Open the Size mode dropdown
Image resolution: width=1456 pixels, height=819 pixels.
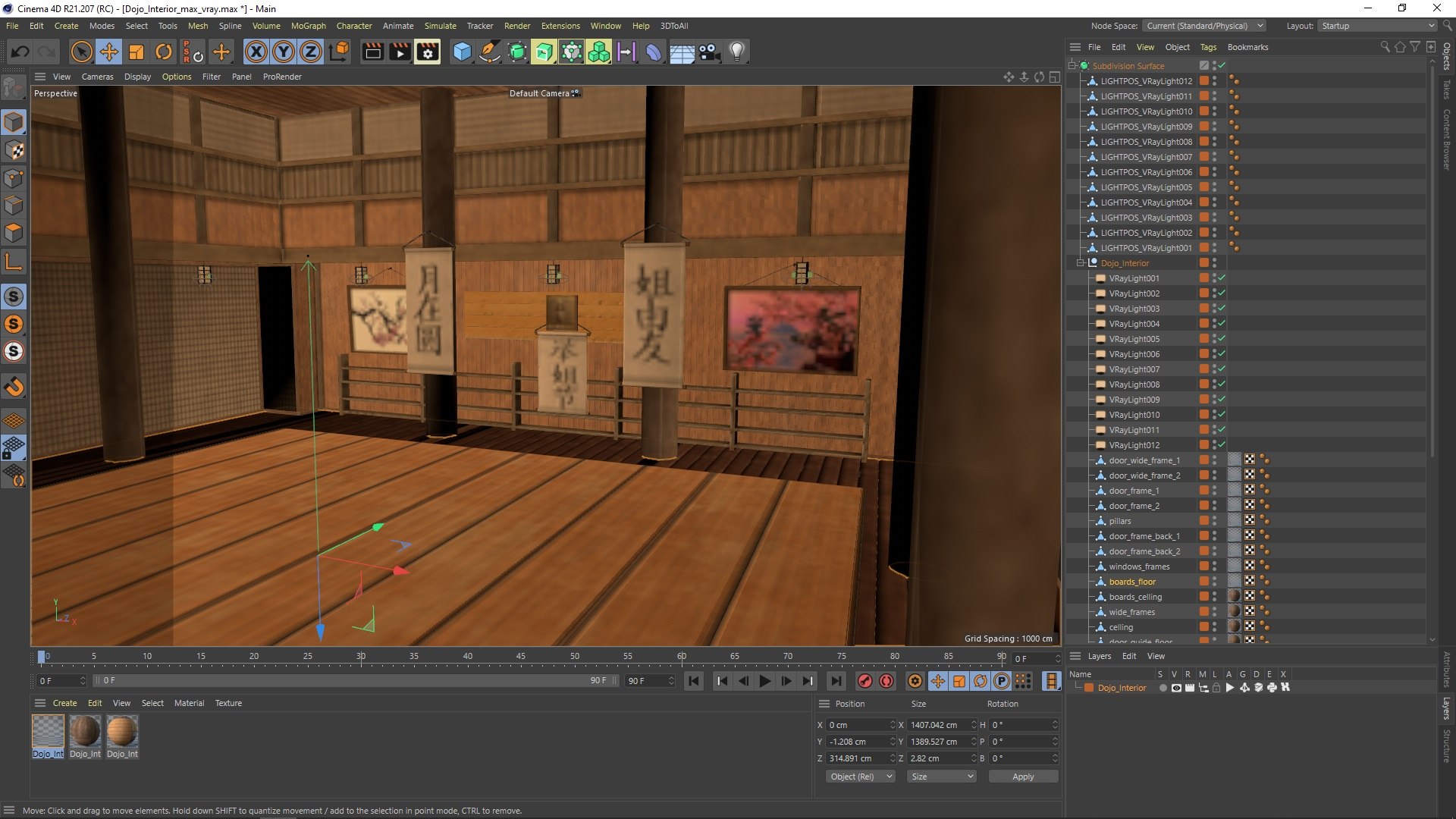(941, 777)
